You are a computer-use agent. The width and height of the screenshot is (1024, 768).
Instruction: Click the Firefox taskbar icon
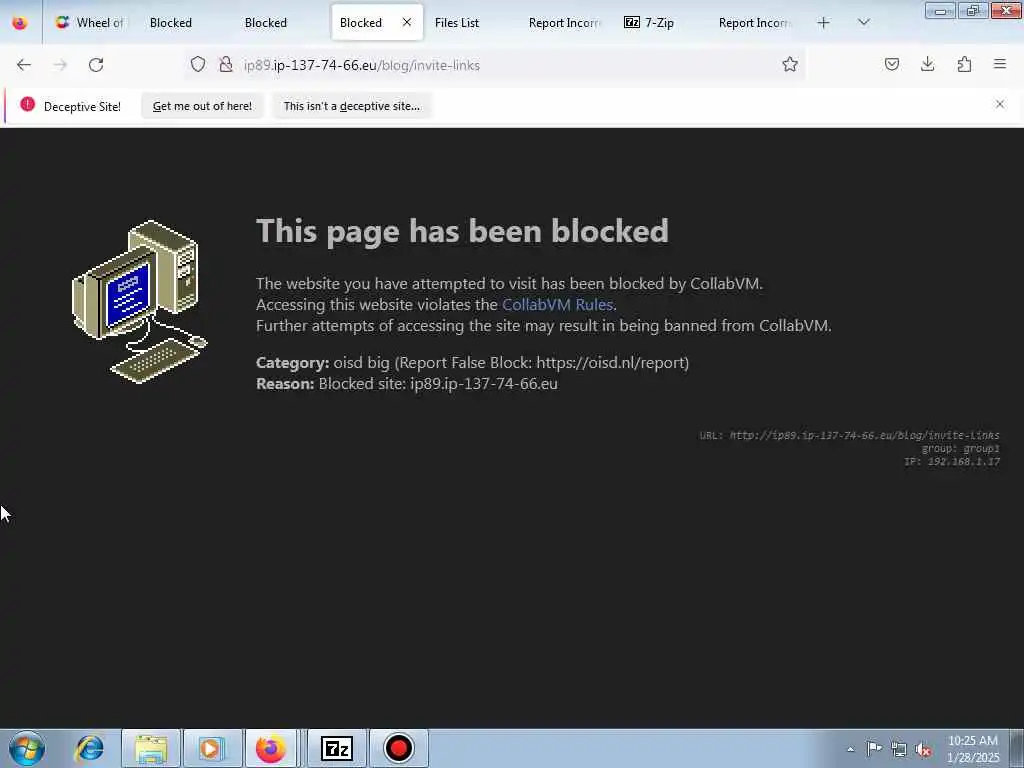(x=271, y=748)
